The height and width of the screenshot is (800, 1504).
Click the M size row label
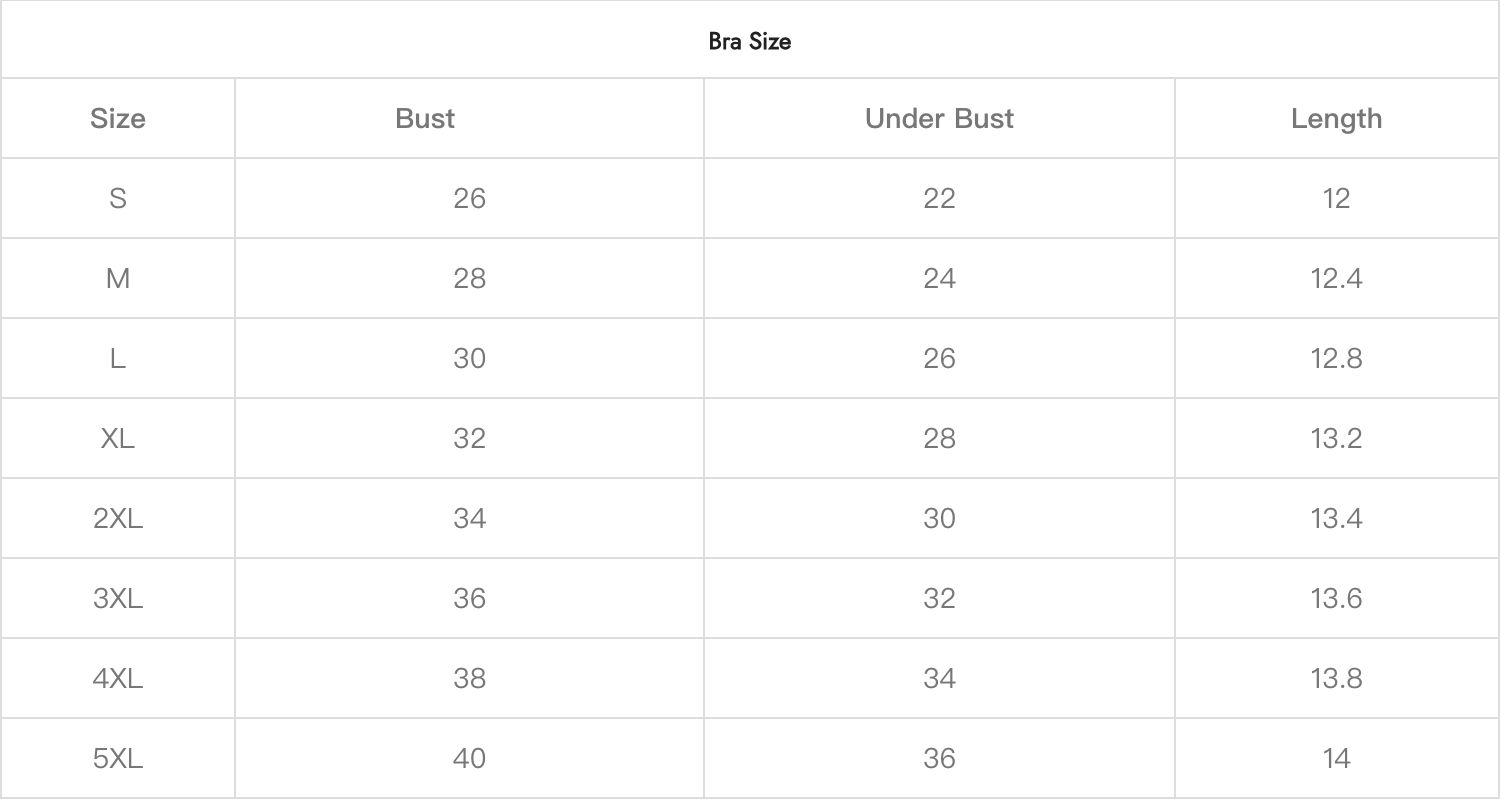click(x=118, y=279)
